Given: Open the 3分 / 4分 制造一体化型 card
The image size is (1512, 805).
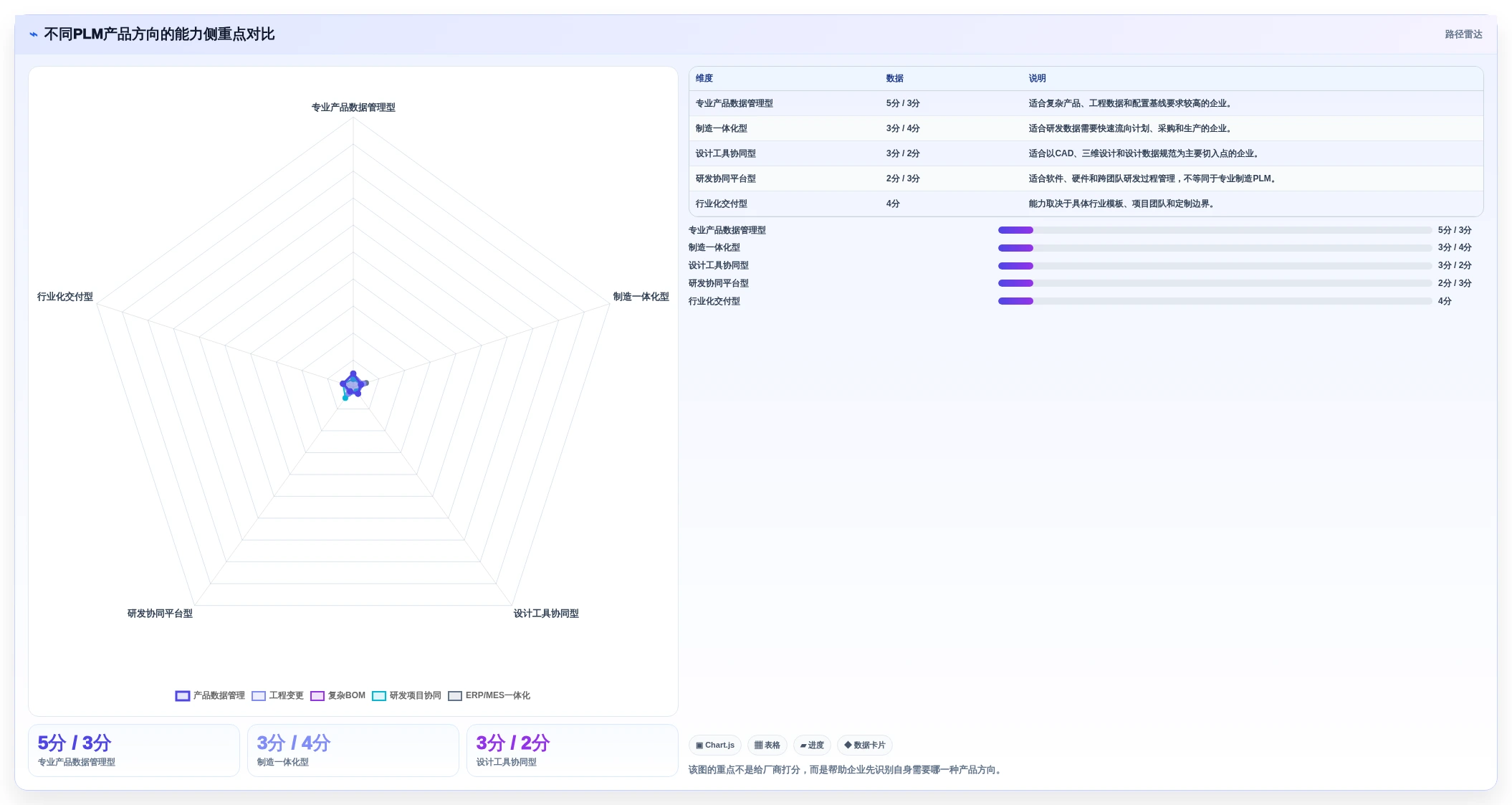Looking at the screenshot, I should coord(353,751).
